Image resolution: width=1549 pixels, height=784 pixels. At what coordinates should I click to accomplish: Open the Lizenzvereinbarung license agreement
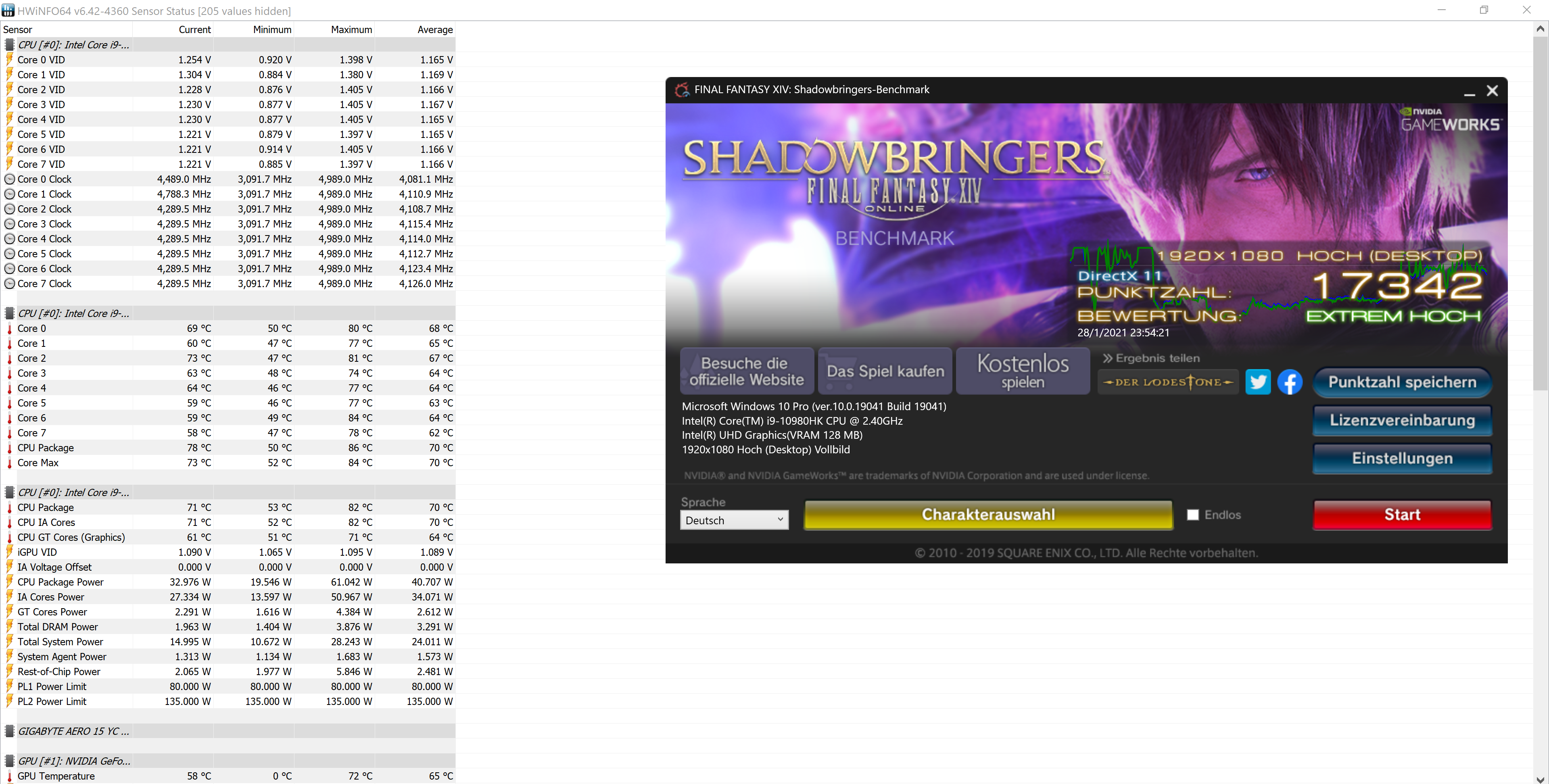click(1402, 420)
